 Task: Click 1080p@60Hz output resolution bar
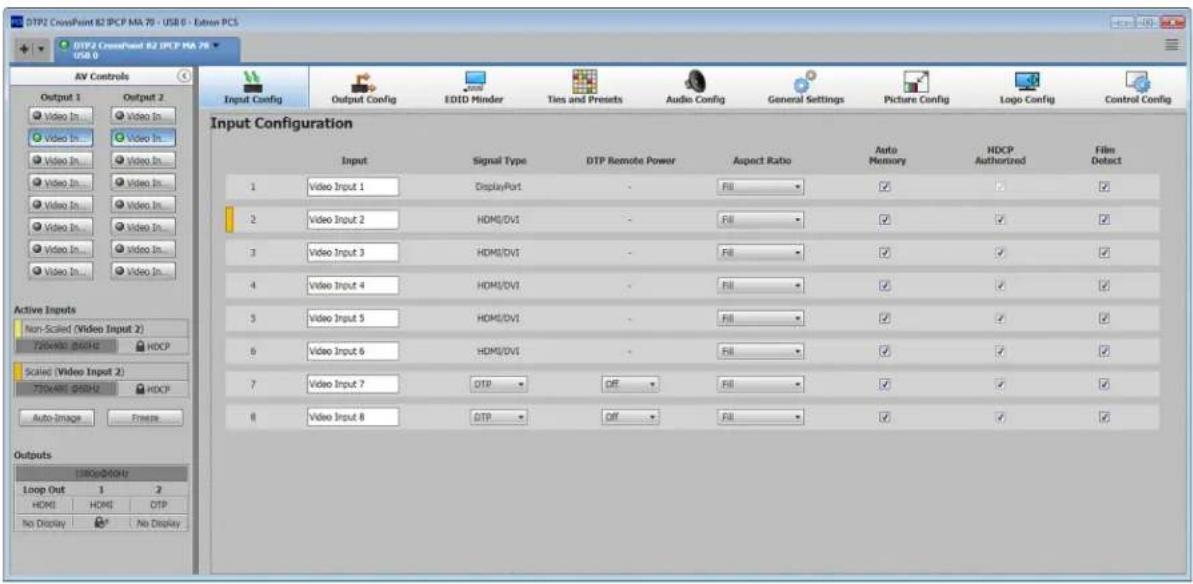pos(100,474)
